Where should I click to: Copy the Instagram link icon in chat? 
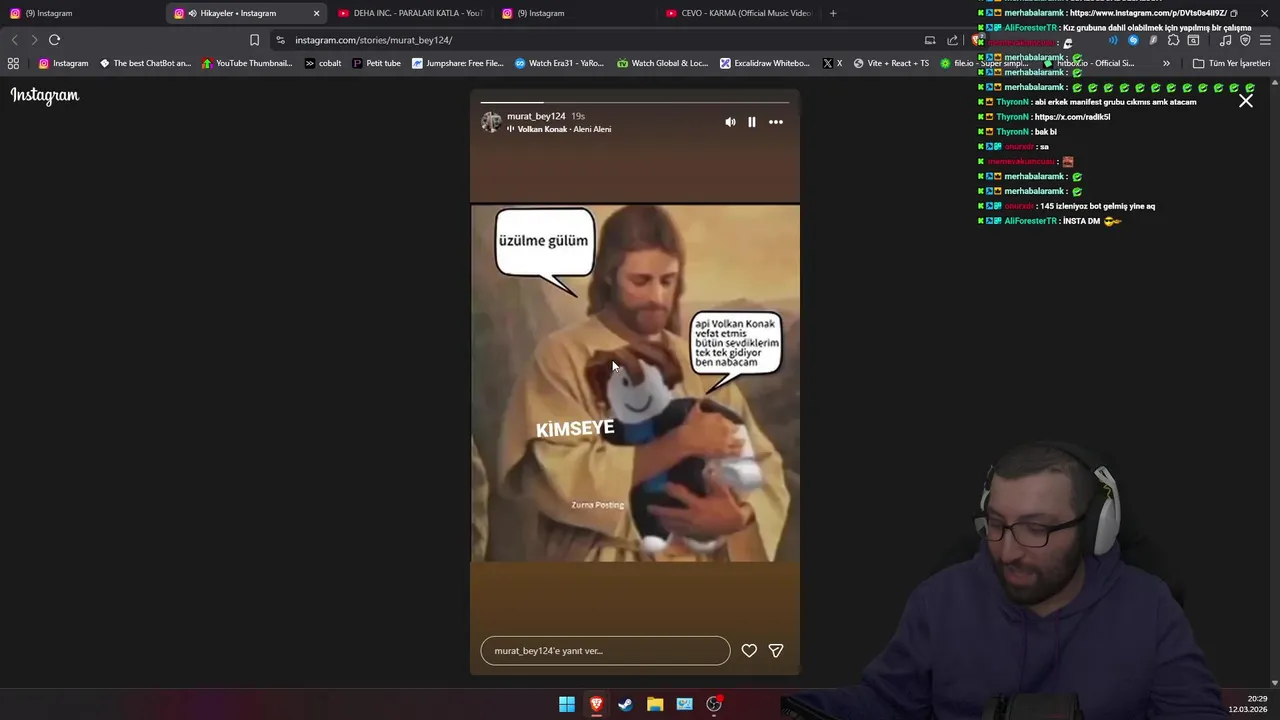tap(1234, 13)
